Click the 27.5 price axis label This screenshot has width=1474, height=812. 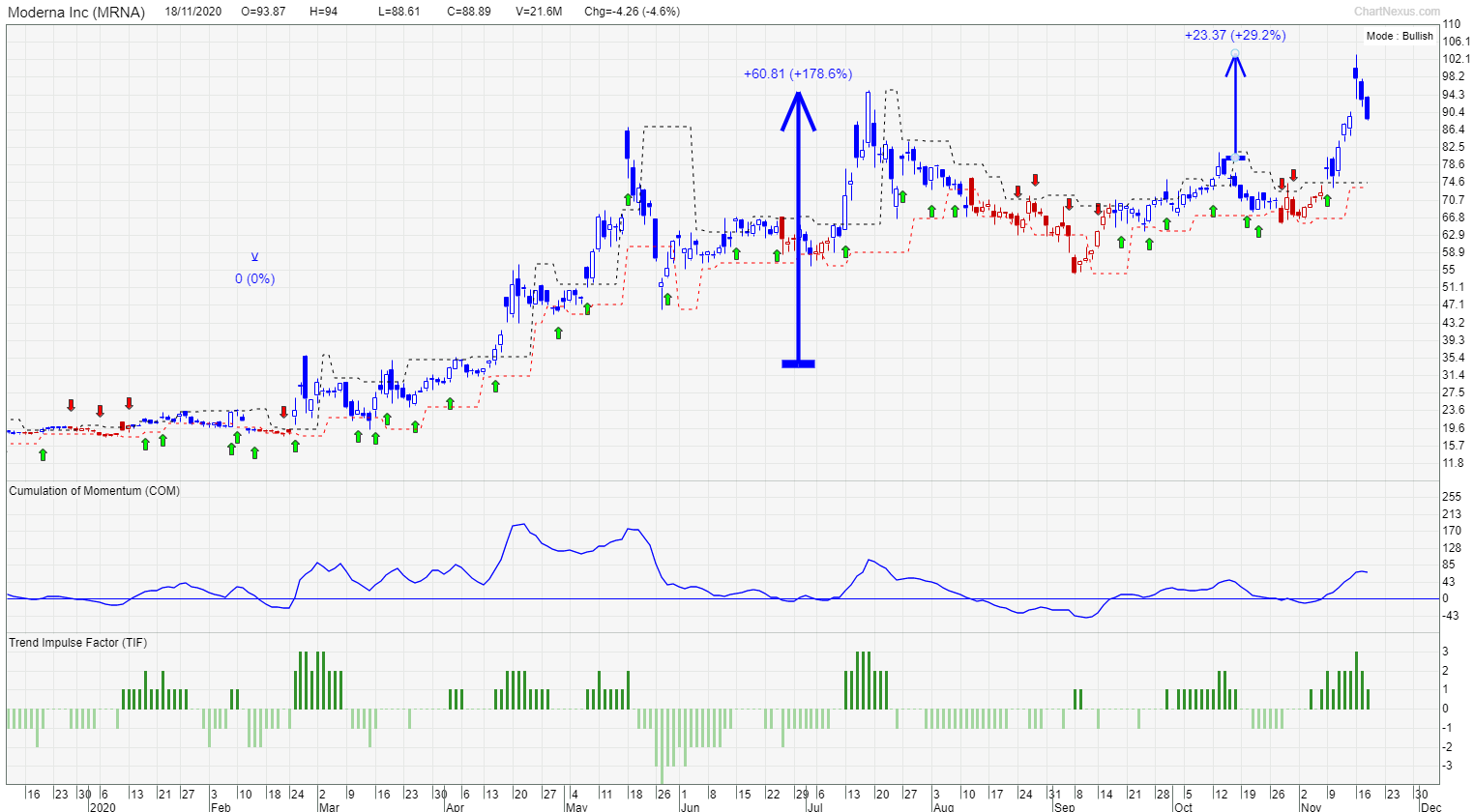(x=1454, y=392)
